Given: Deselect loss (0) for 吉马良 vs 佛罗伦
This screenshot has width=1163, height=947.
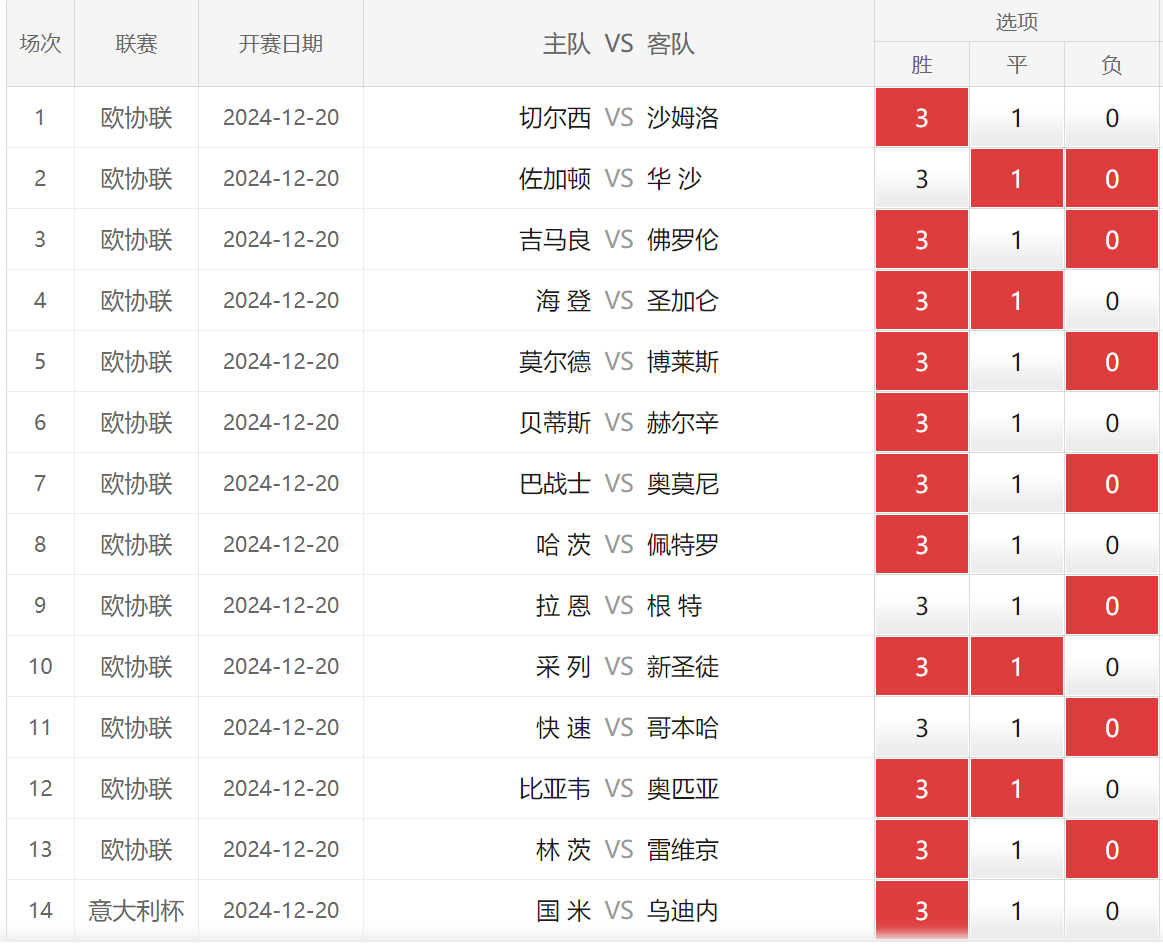Looking at the screenshot, I should [1111, 240].
